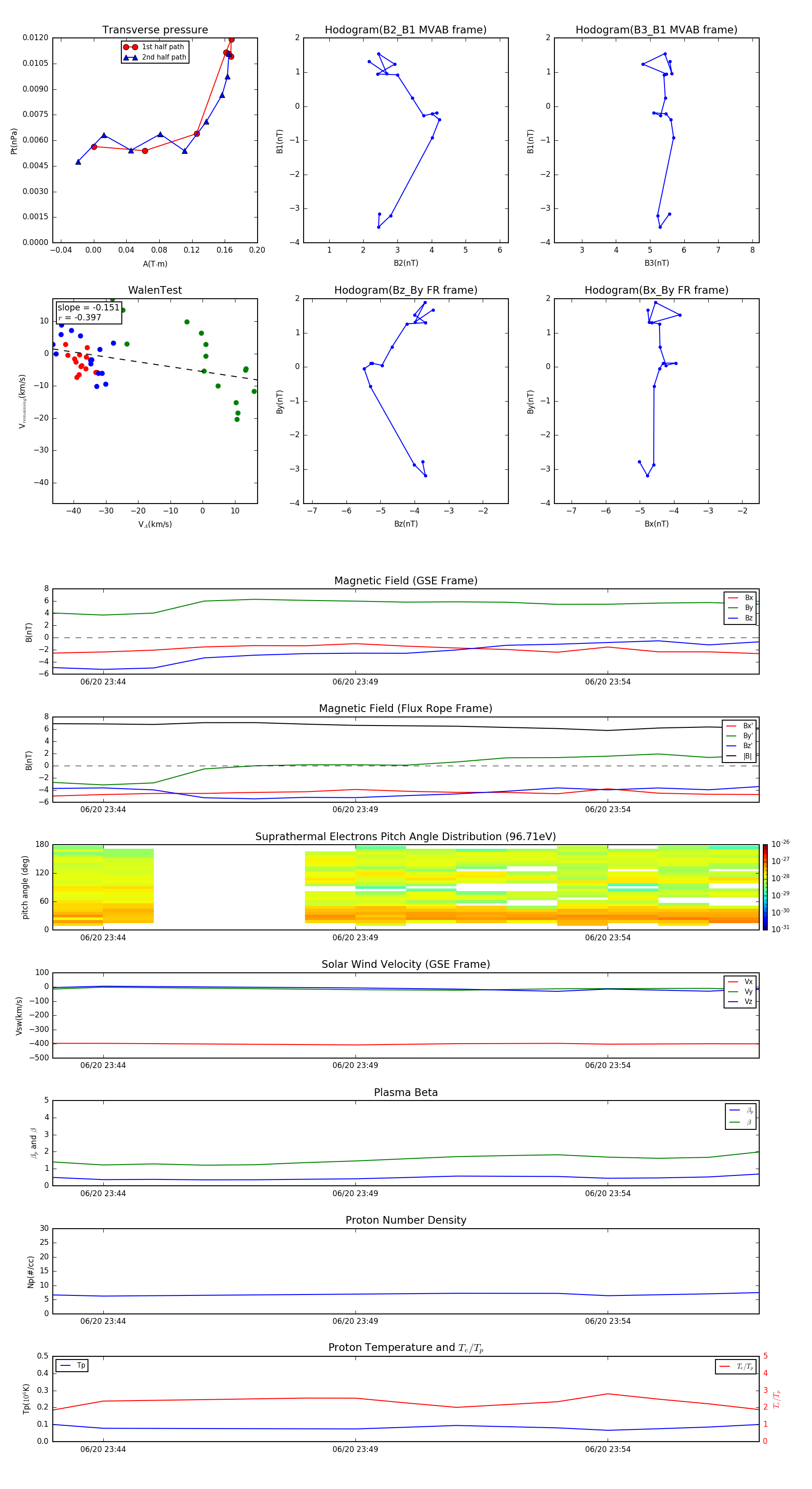Click '06/20 23:49' tick under GSE magnetic field
Viewport: 812px width, 1489px height.
[355, 682]
